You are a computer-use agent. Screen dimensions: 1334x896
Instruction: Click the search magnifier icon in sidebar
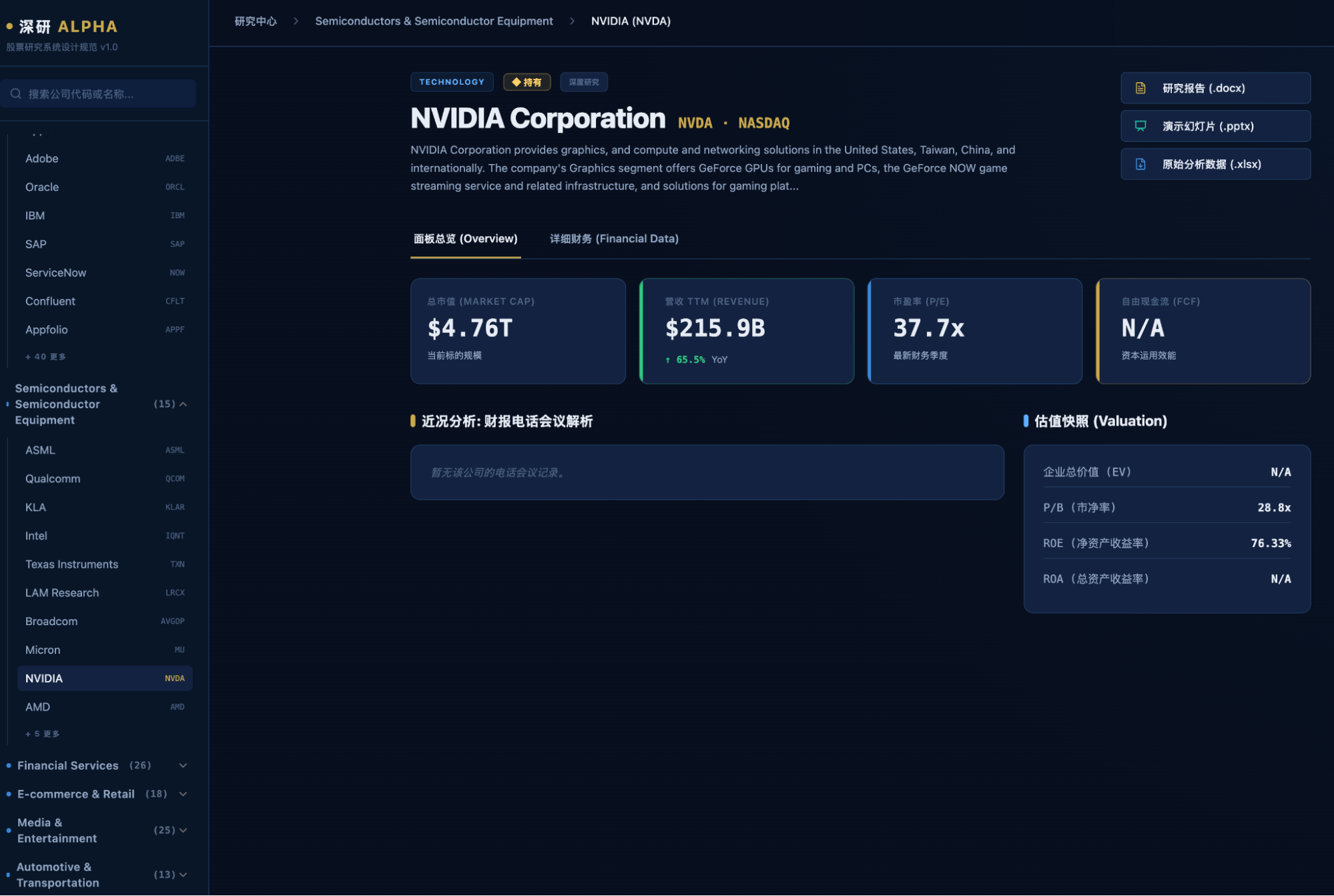[x=16, y=94]
